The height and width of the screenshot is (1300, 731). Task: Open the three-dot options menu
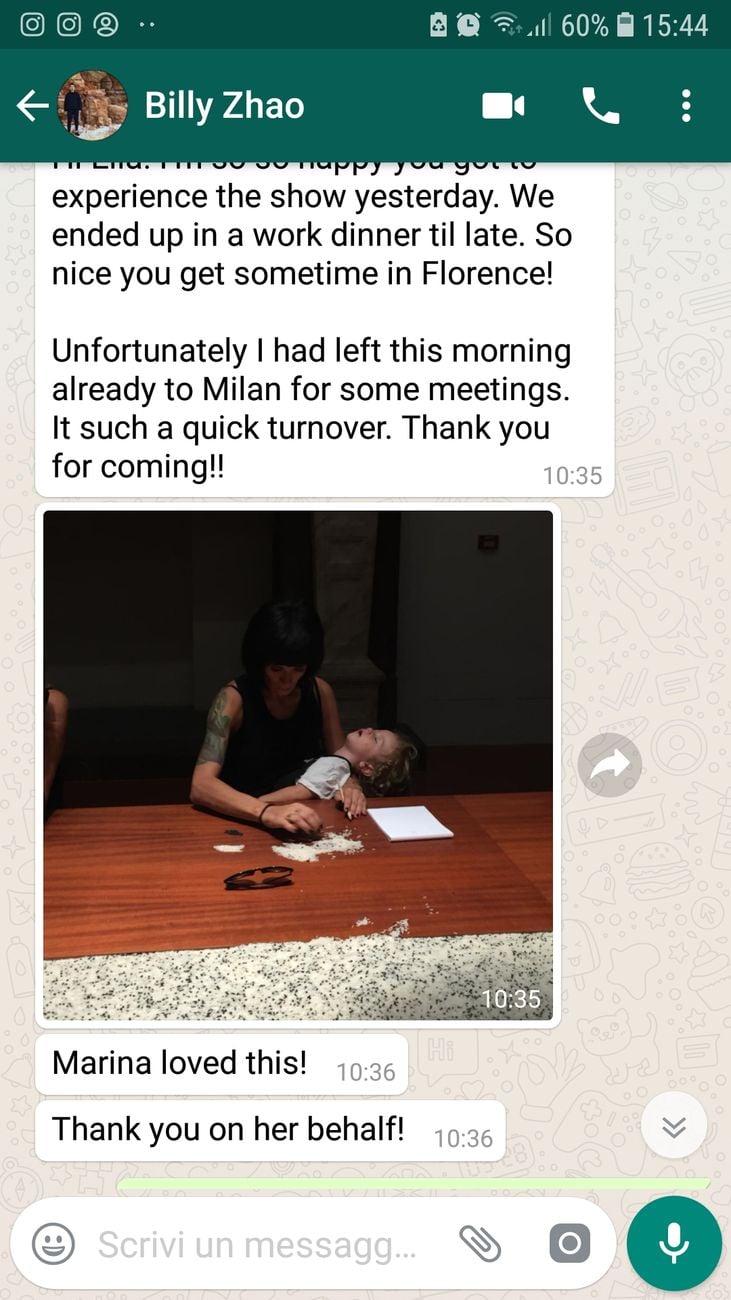click(686, 105)
